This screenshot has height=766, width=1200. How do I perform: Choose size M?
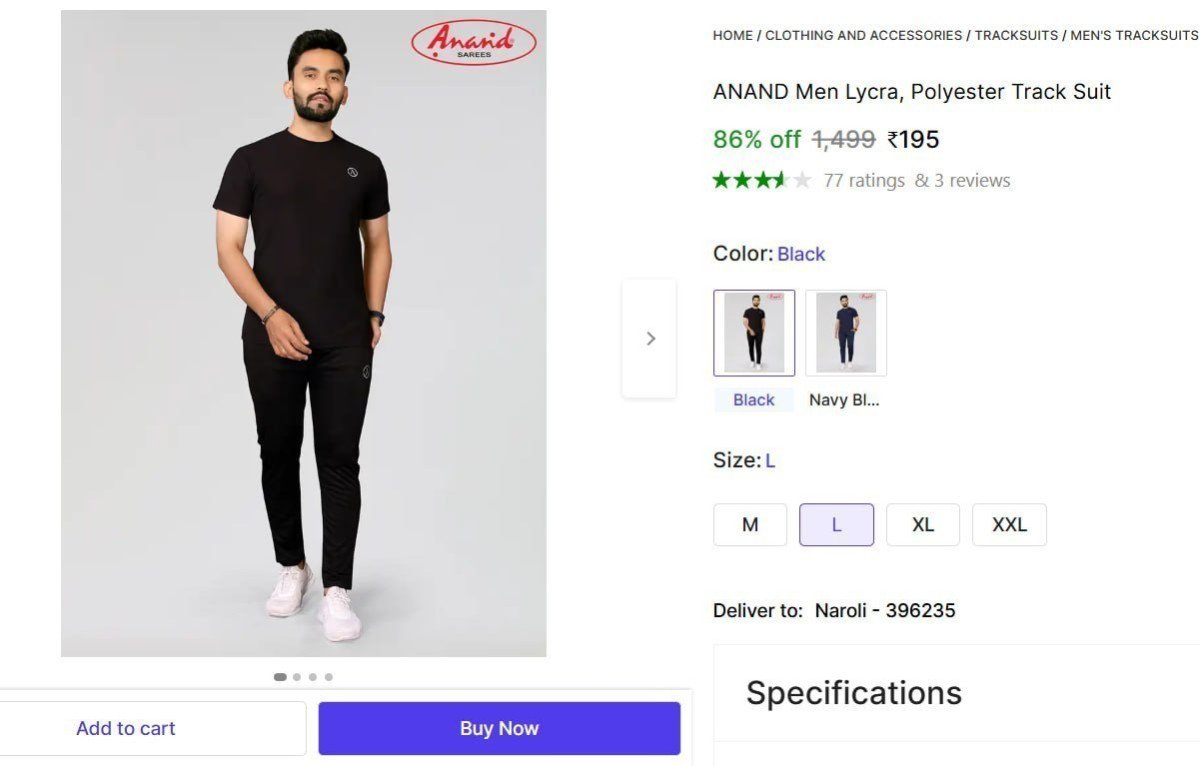750,525
